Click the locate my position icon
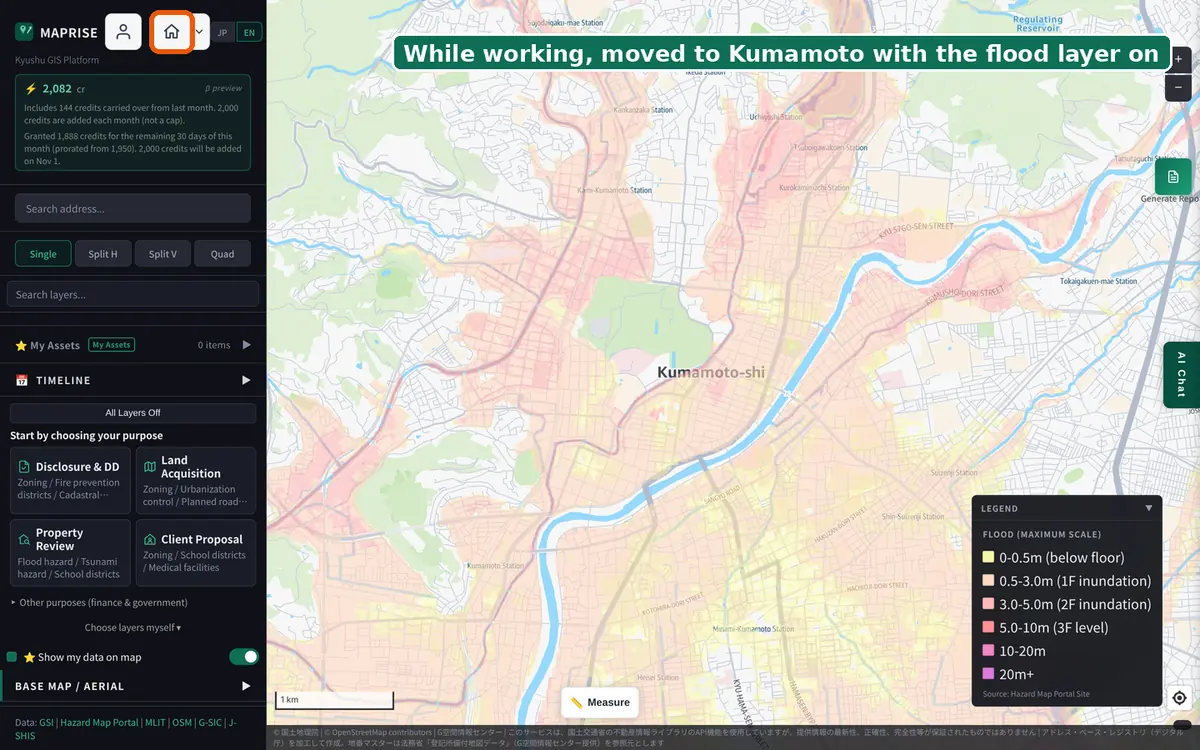The image size is (1200, 750). coord(1179,698)
